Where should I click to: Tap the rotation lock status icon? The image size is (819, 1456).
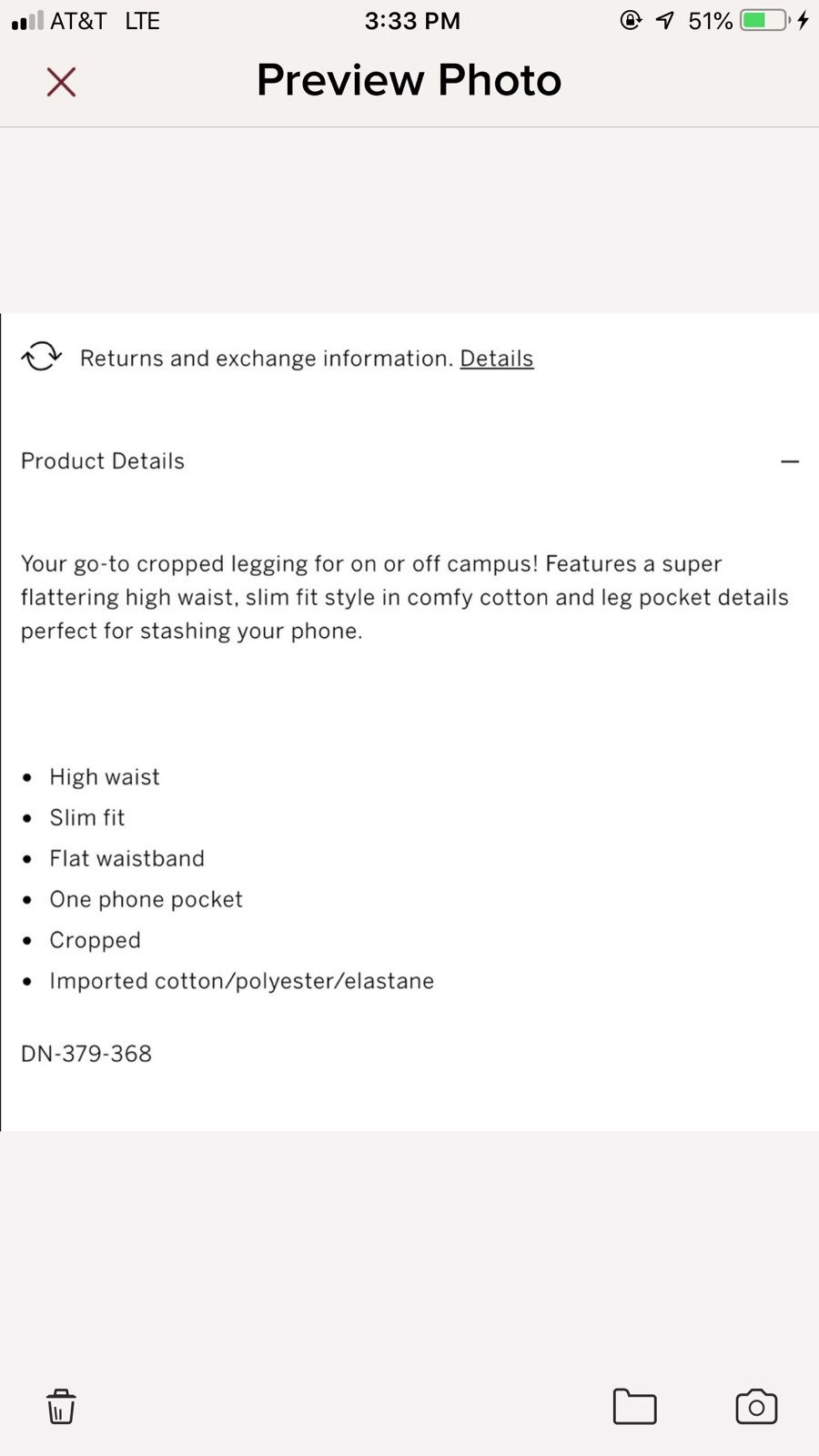[x=631, y=20]
